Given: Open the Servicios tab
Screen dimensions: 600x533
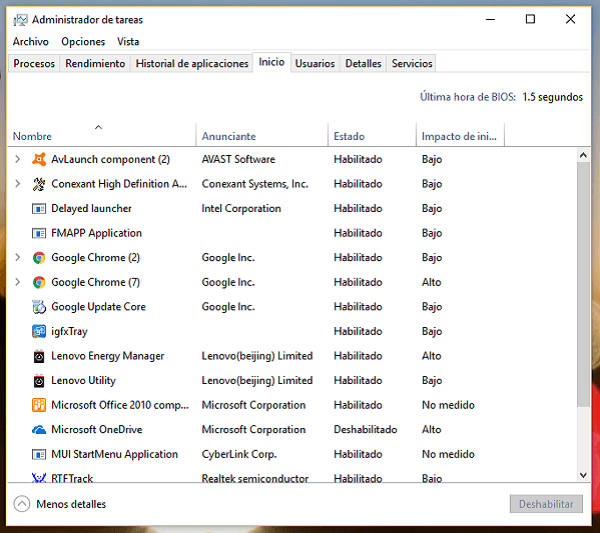Looking at the screenshot, I should (412, 63).
